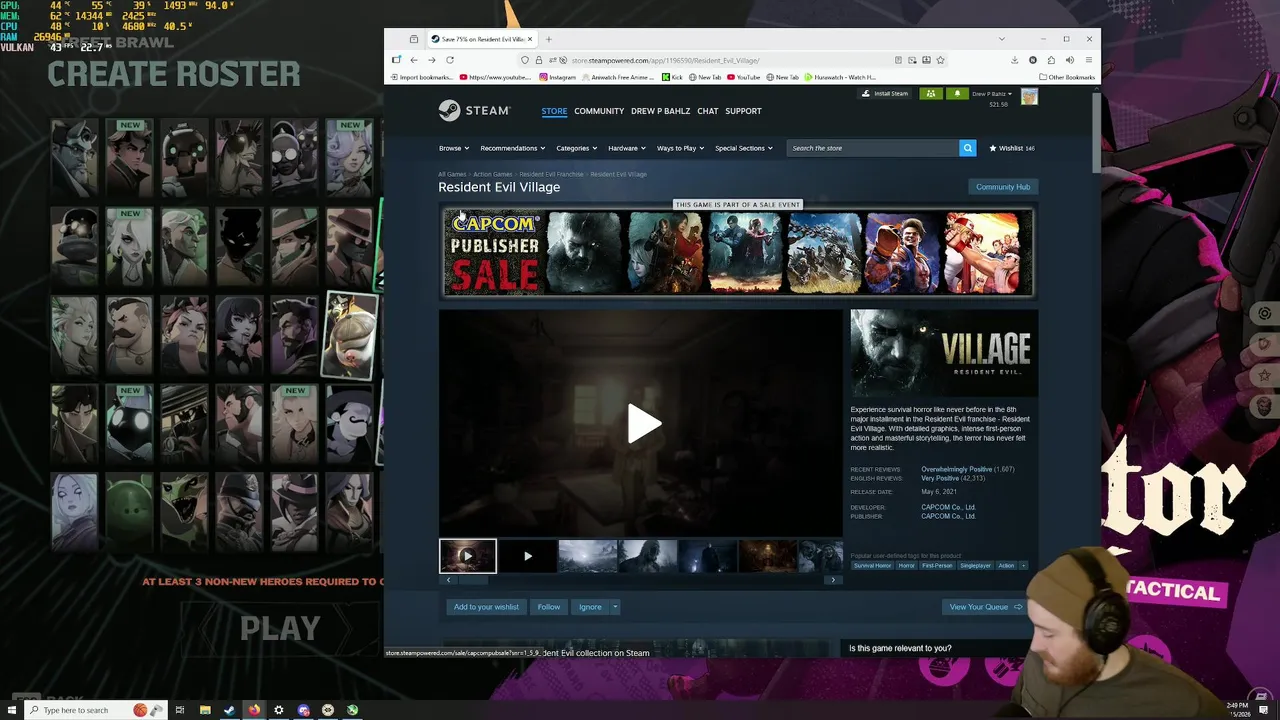The width and height of the screenshot is (1280, 720).
Task: Open Steam from the taskbar
Action: click(229, 710)
